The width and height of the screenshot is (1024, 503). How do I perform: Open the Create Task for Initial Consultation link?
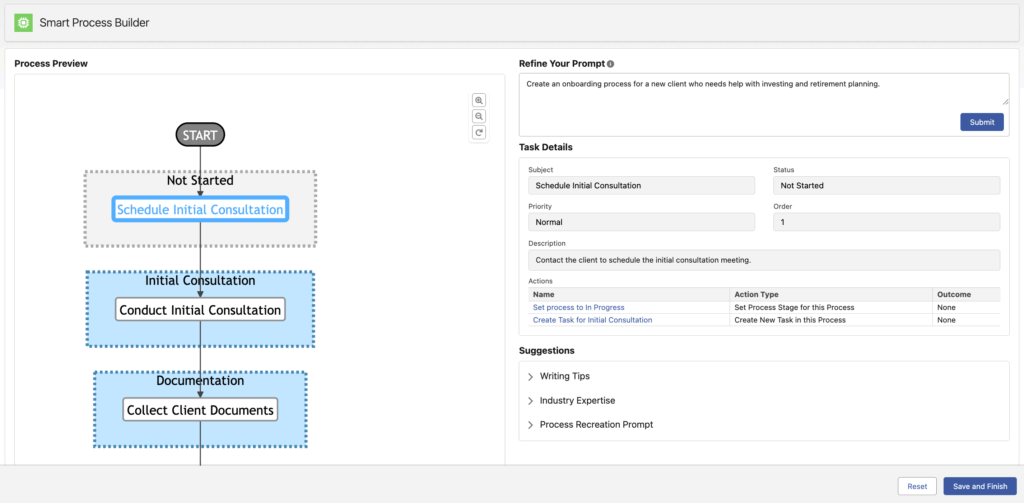pyautogui.click(x=592, y=320)
